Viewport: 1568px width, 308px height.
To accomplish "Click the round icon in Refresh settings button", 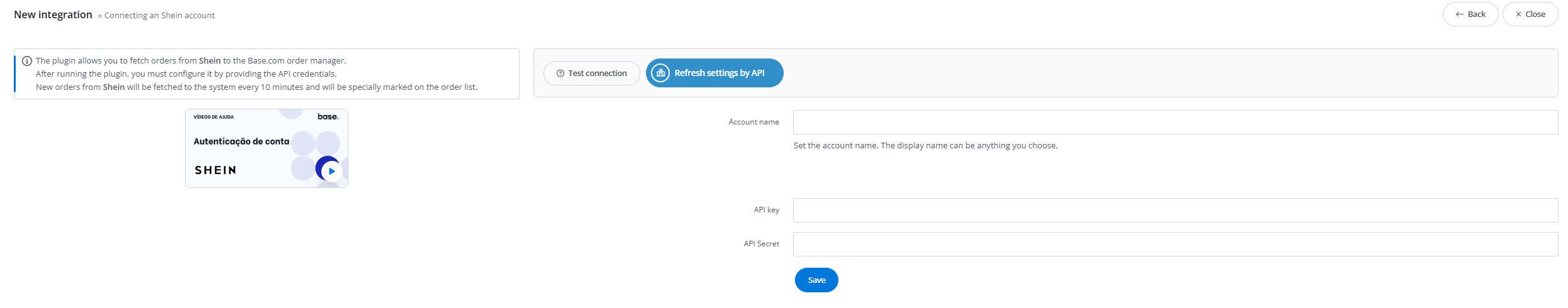I will [x=660, y=73].
